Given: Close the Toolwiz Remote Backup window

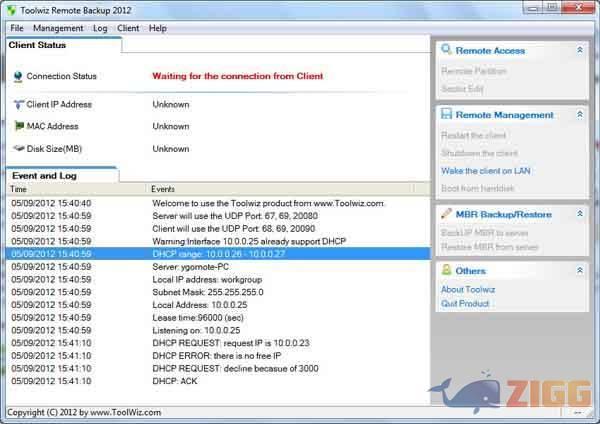Looking at the screenshot, I should click(x=578, y=8).
